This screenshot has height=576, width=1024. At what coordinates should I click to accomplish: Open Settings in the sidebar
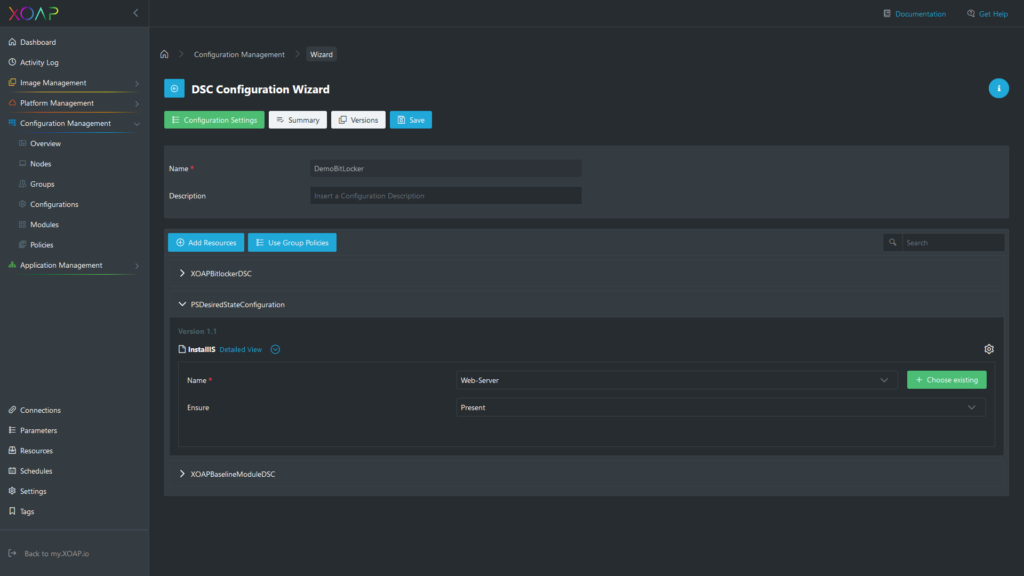[33, 491]
